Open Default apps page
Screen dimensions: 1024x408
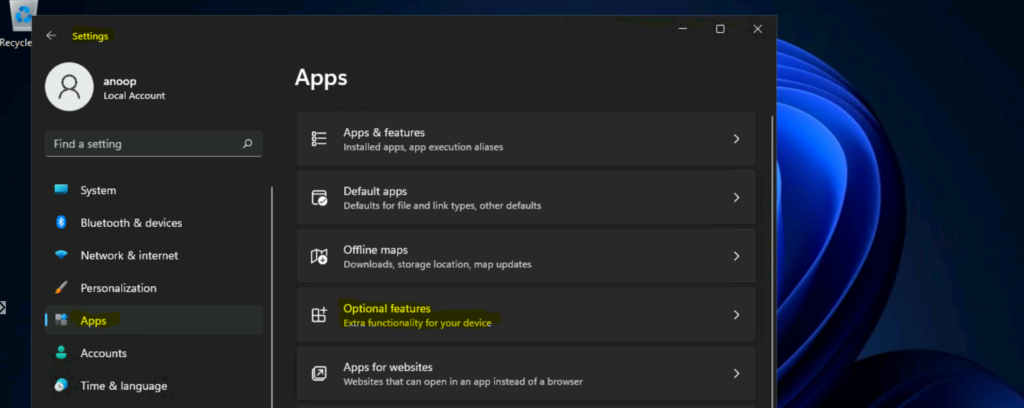(526, 197)
